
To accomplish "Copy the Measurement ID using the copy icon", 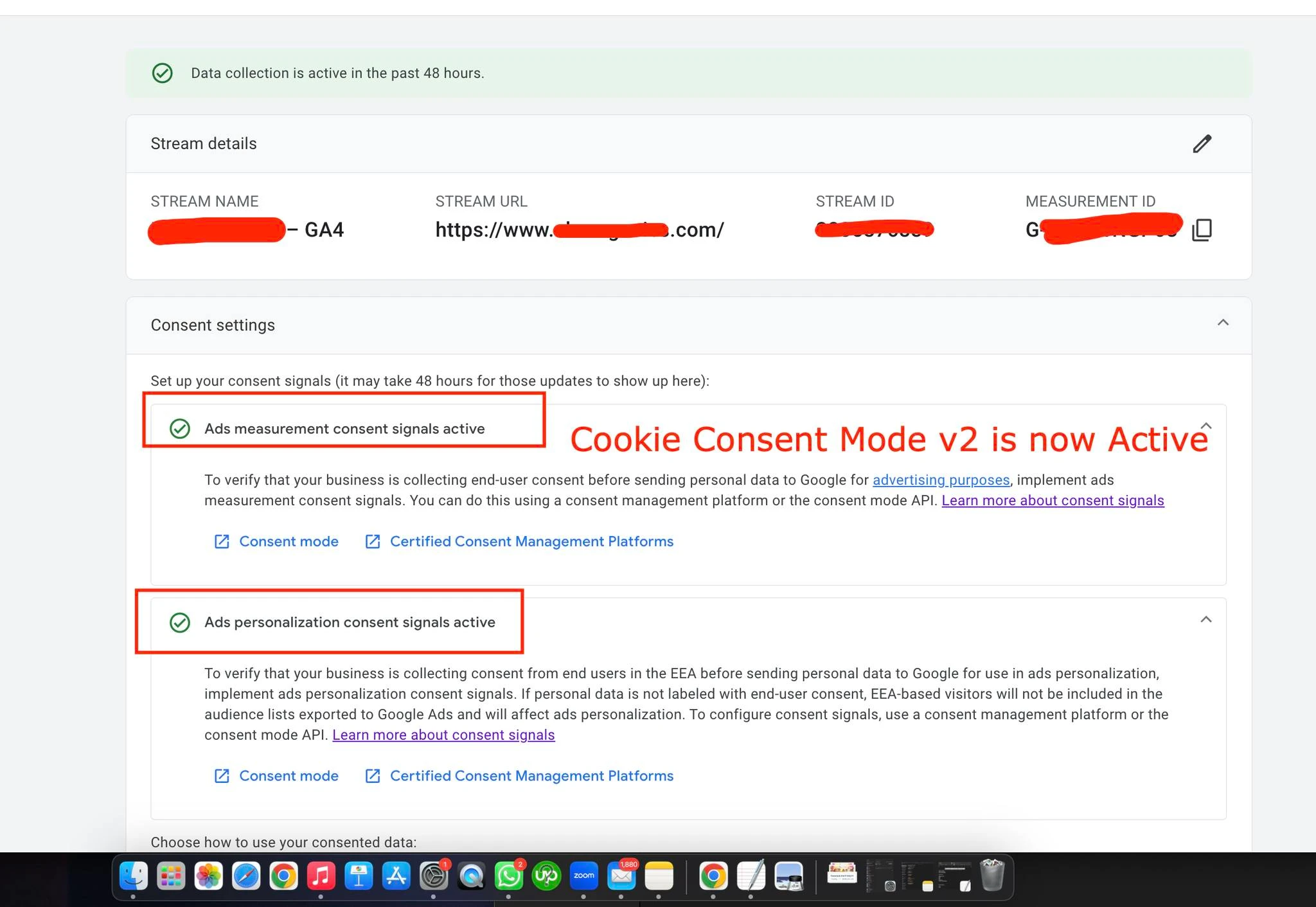I will pyautogui.click(x=1201, y=229).
